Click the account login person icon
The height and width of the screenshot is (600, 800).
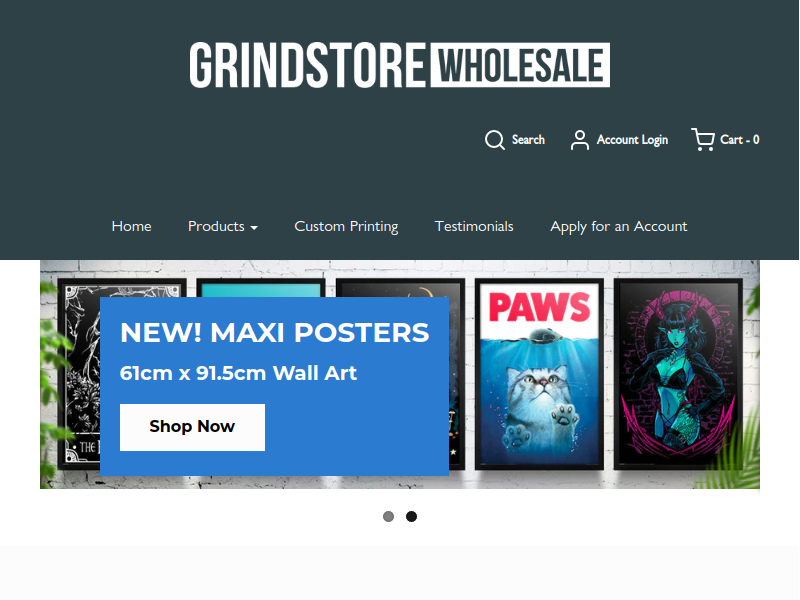click(x=580, y=140)
